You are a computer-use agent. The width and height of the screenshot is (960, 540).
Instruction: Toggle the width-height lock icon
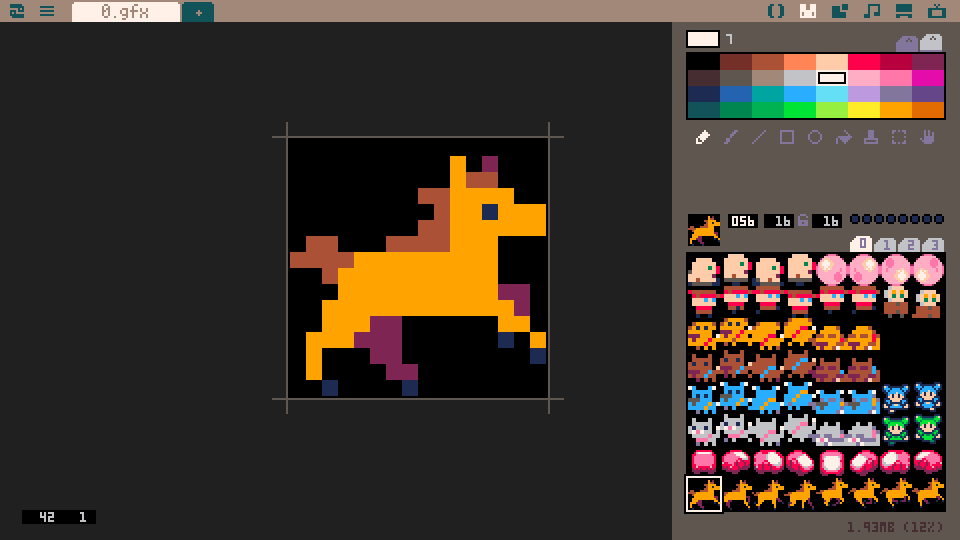(803, 221)
